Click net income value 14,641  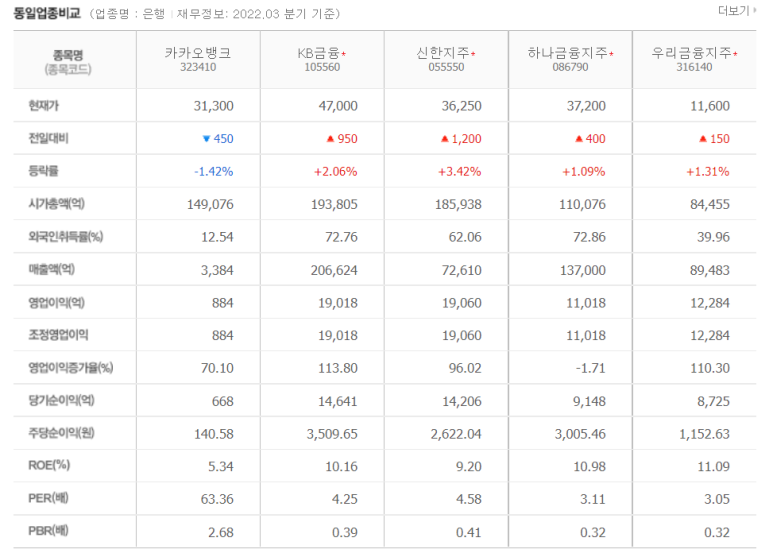(338, 401)
